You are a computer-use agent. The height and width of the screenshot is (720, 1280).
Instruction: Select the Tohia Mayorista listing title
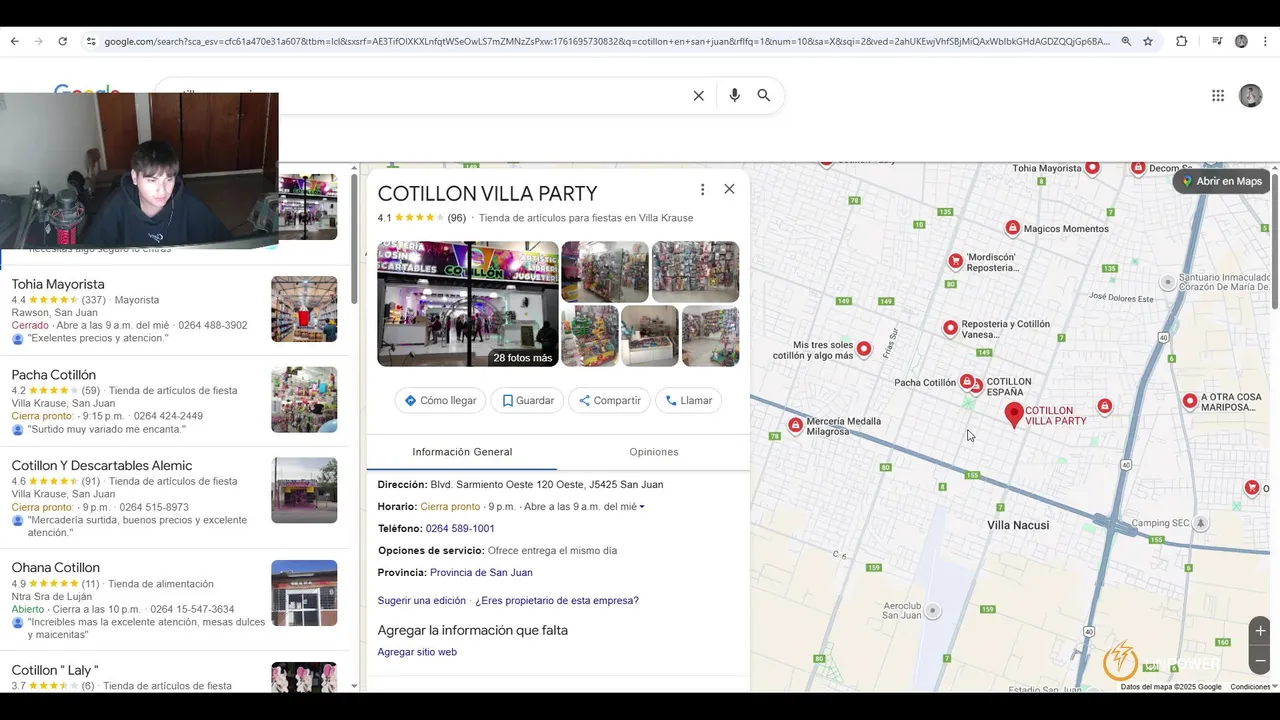coord(58,284)
